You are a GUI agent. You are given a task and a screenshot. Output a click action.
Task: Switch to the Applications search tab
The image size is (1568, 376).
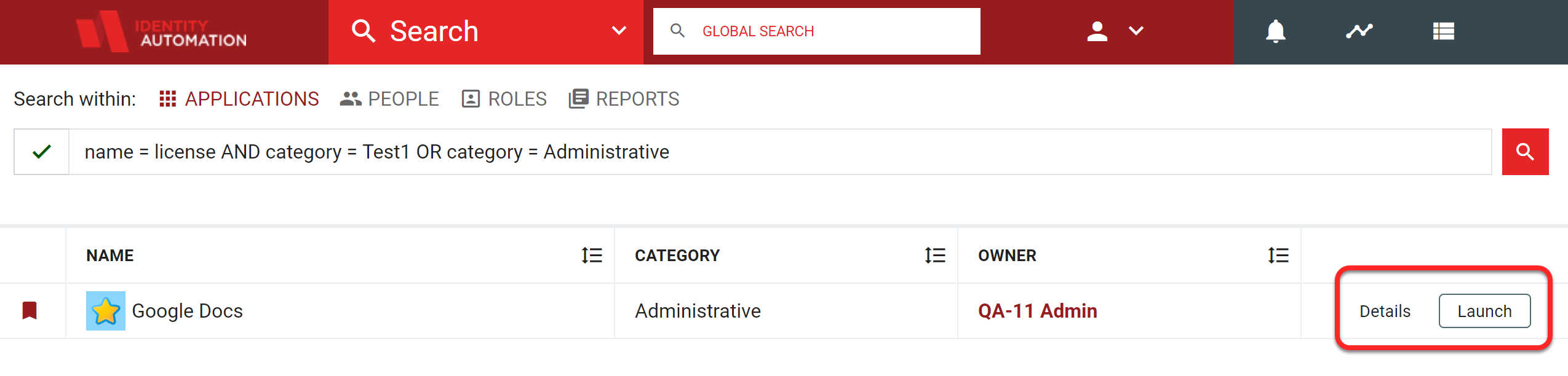[239, 99]
